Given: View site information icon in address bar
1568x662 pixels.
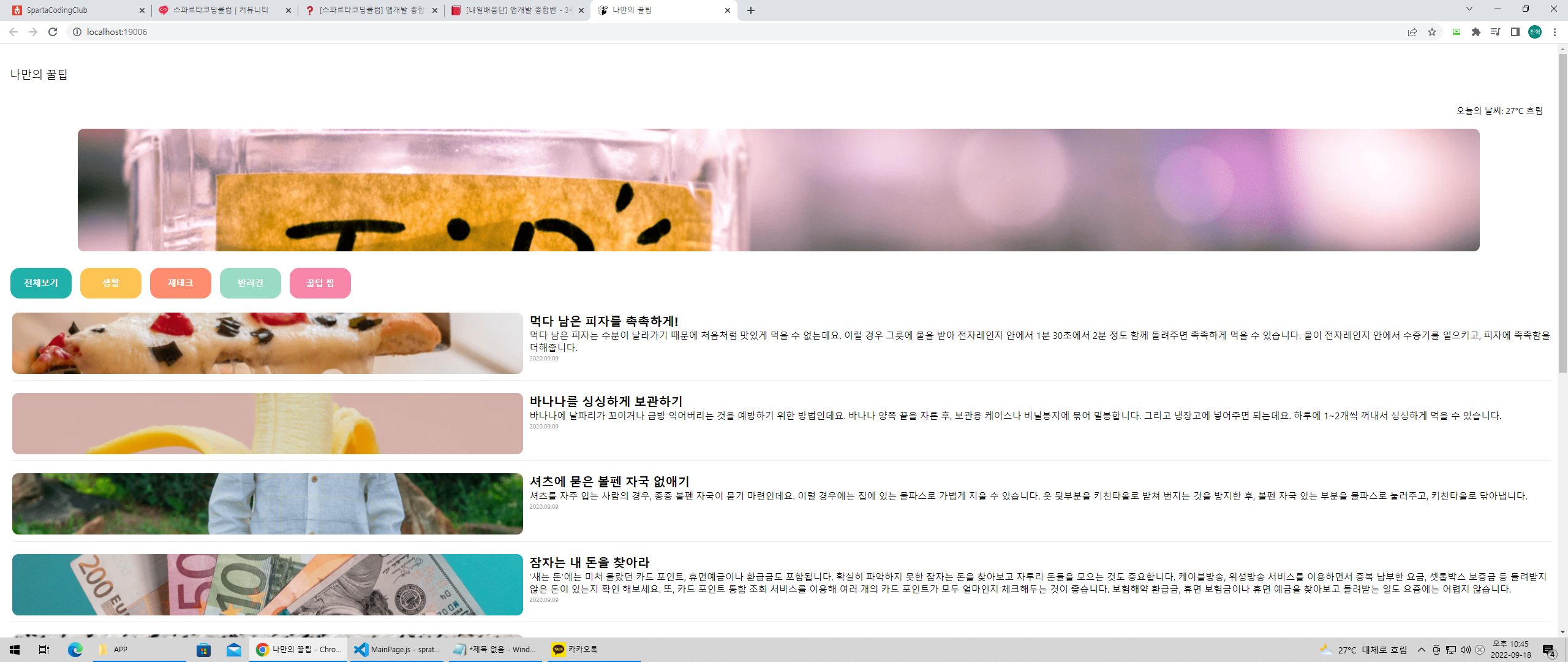Looking at the screenshot, I should 77,32.
